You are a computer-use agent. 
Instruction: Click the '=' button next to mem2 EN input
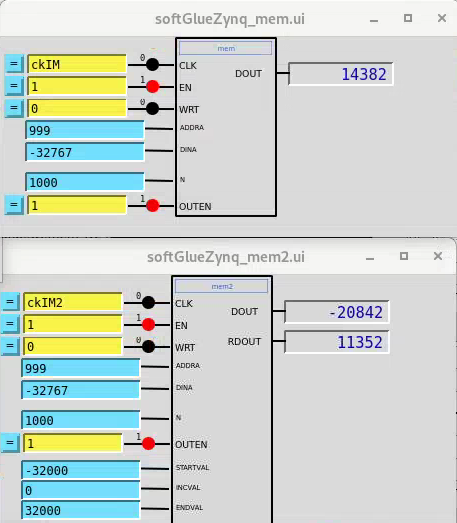[x=10, y=324]
